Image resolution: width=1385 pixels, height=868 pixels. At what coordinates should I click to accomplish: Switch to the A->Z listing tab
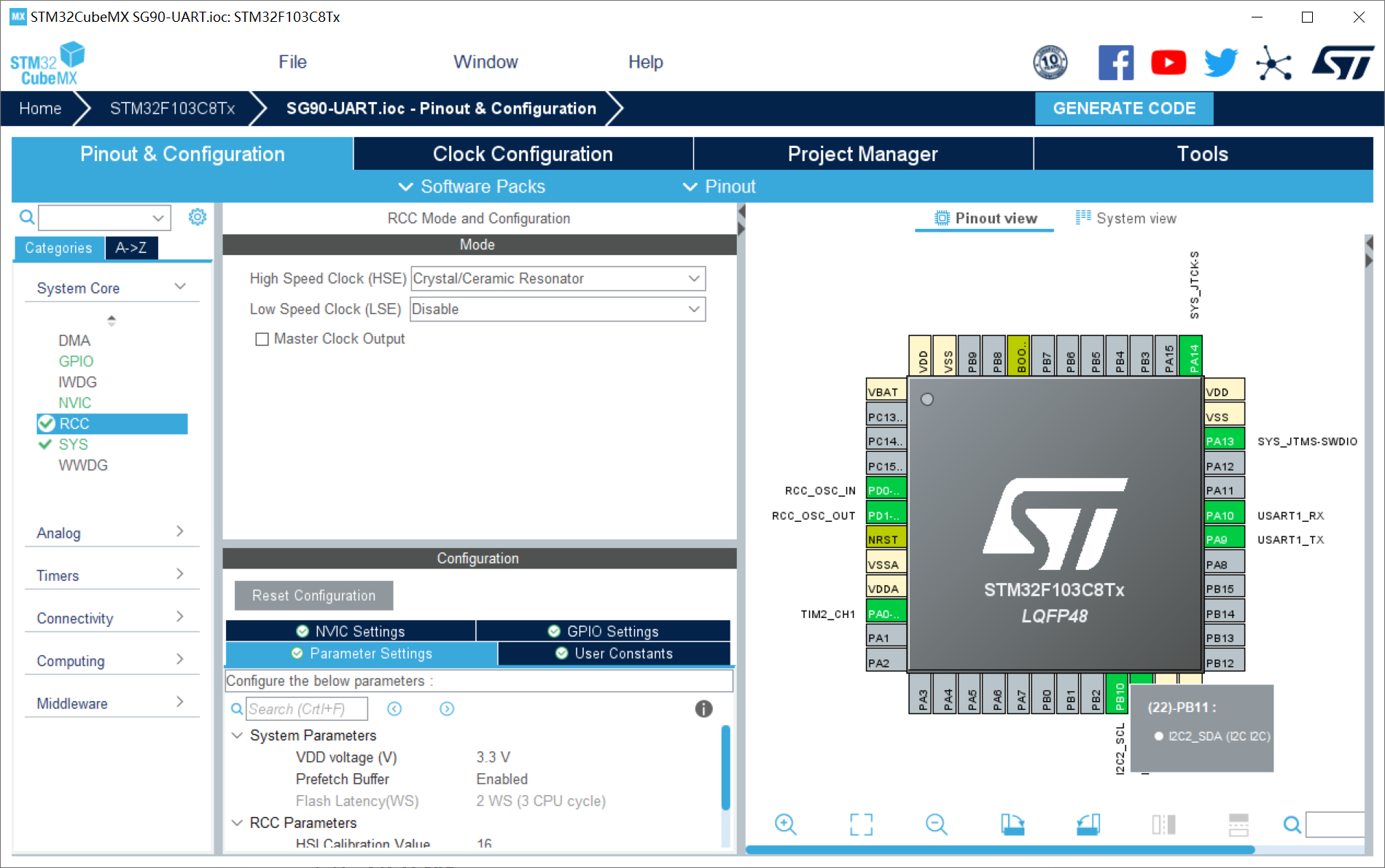(131, 248)
